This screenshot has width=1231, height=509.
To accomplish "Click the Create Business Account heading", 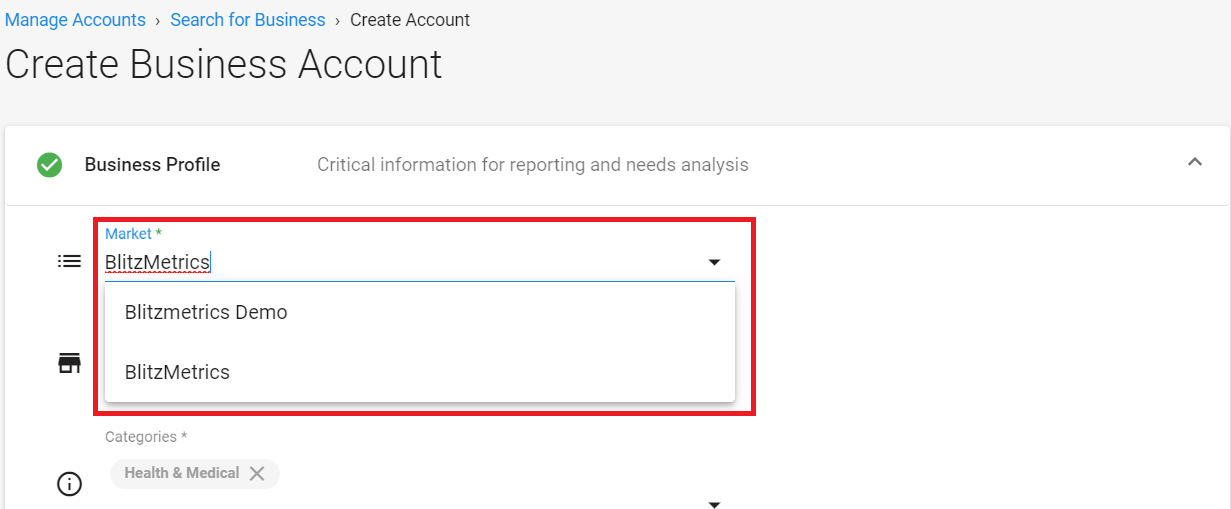I will (x=224, y=64).
